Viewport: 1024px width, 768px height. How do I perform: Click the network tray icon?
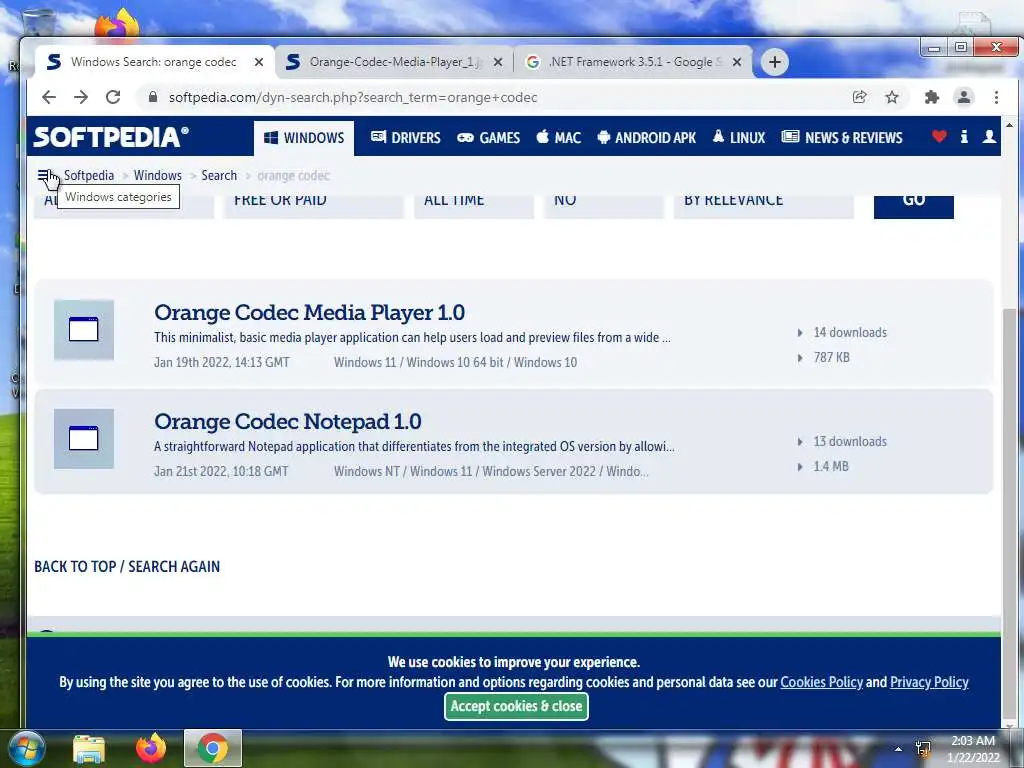coord(923,749)
